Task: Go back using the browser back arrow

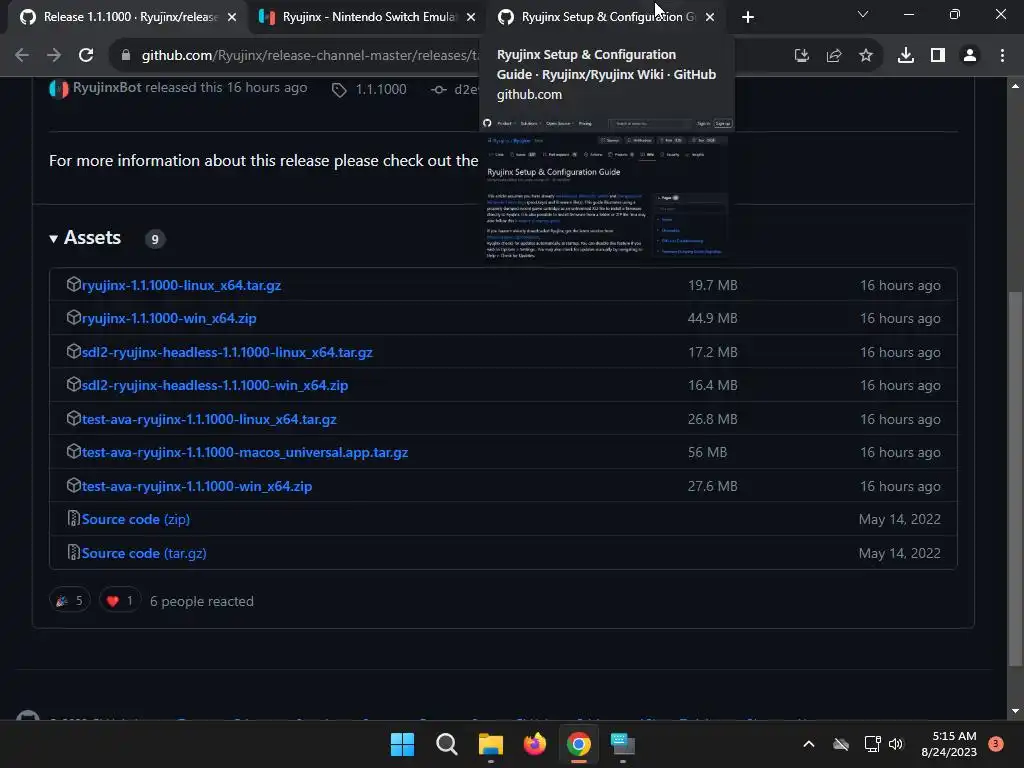Action: point(22,56)
